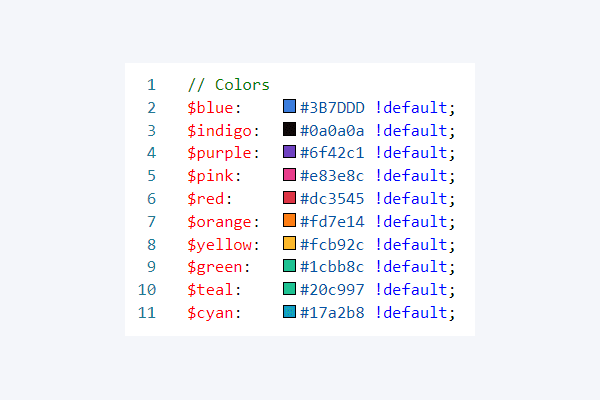Click the cyan #17a2b8 color swatch
Screen dimensions: 600x400
coord(289,312)
